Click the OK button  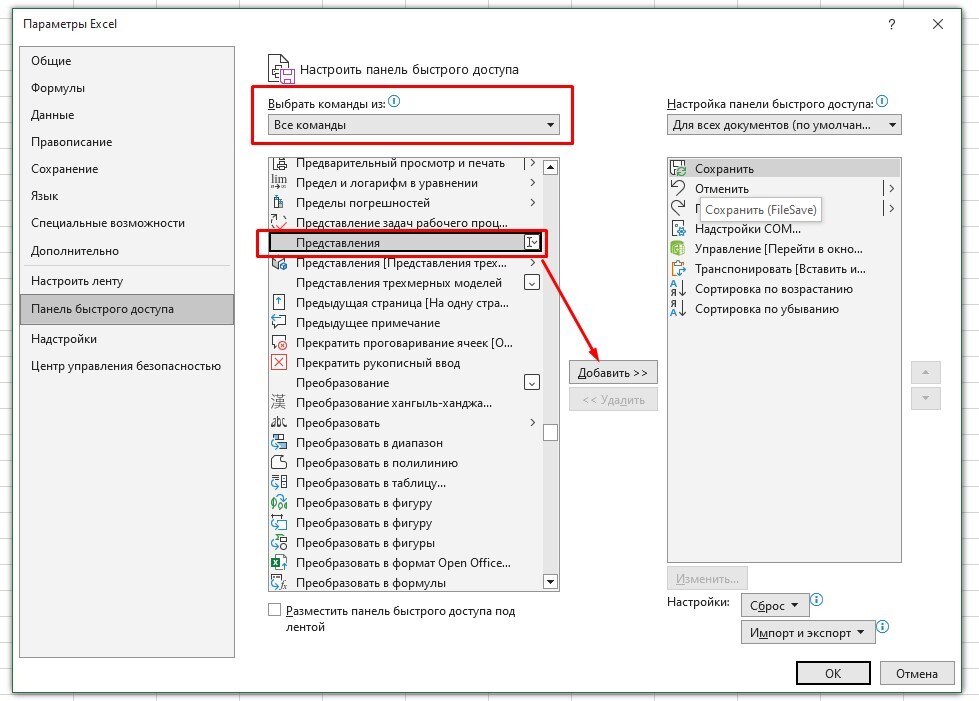[833, 674]
